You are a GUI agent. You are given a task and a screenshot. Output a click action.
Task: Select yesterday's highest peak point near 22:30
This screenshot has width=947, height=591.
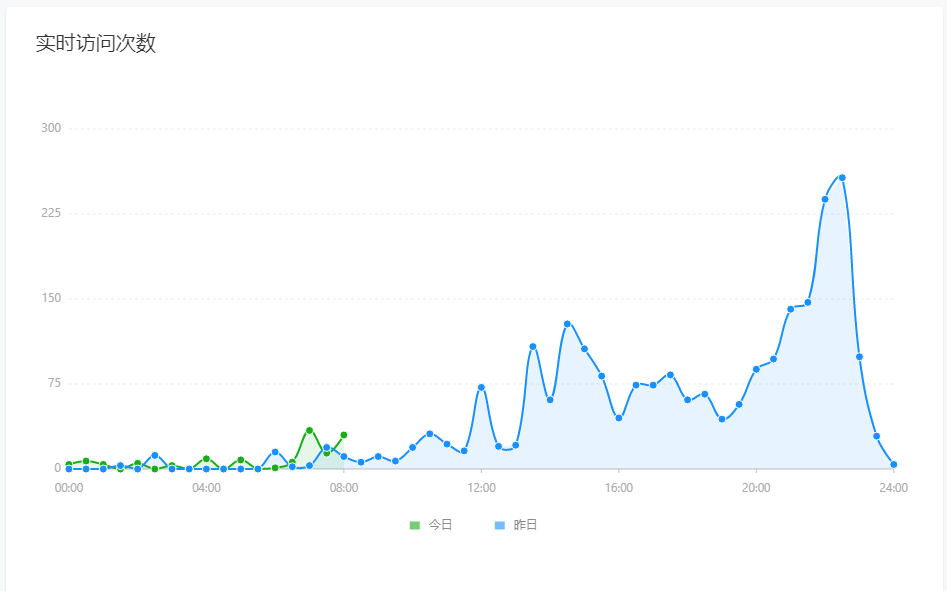842,178
